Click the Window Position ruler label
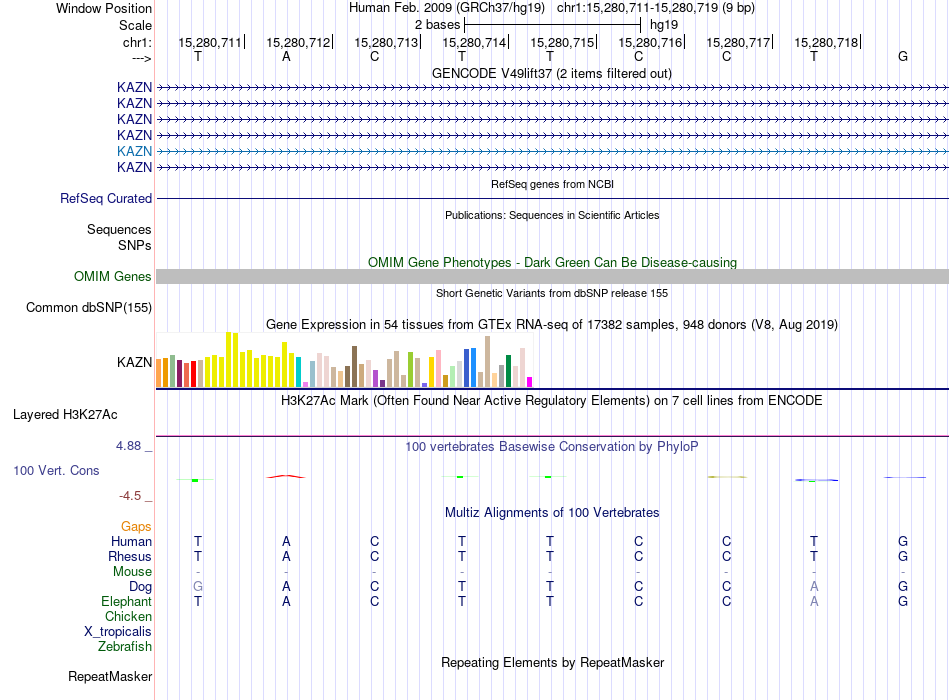Screen dimensions: 950x700 tap(104, 8)
